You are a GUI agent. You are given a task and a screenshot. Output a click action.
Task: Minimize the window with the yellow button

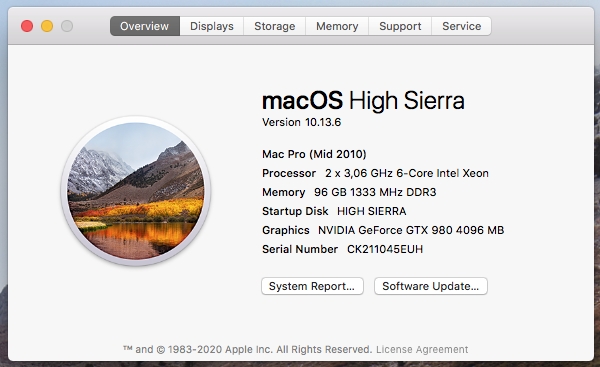tap(47, 26)
